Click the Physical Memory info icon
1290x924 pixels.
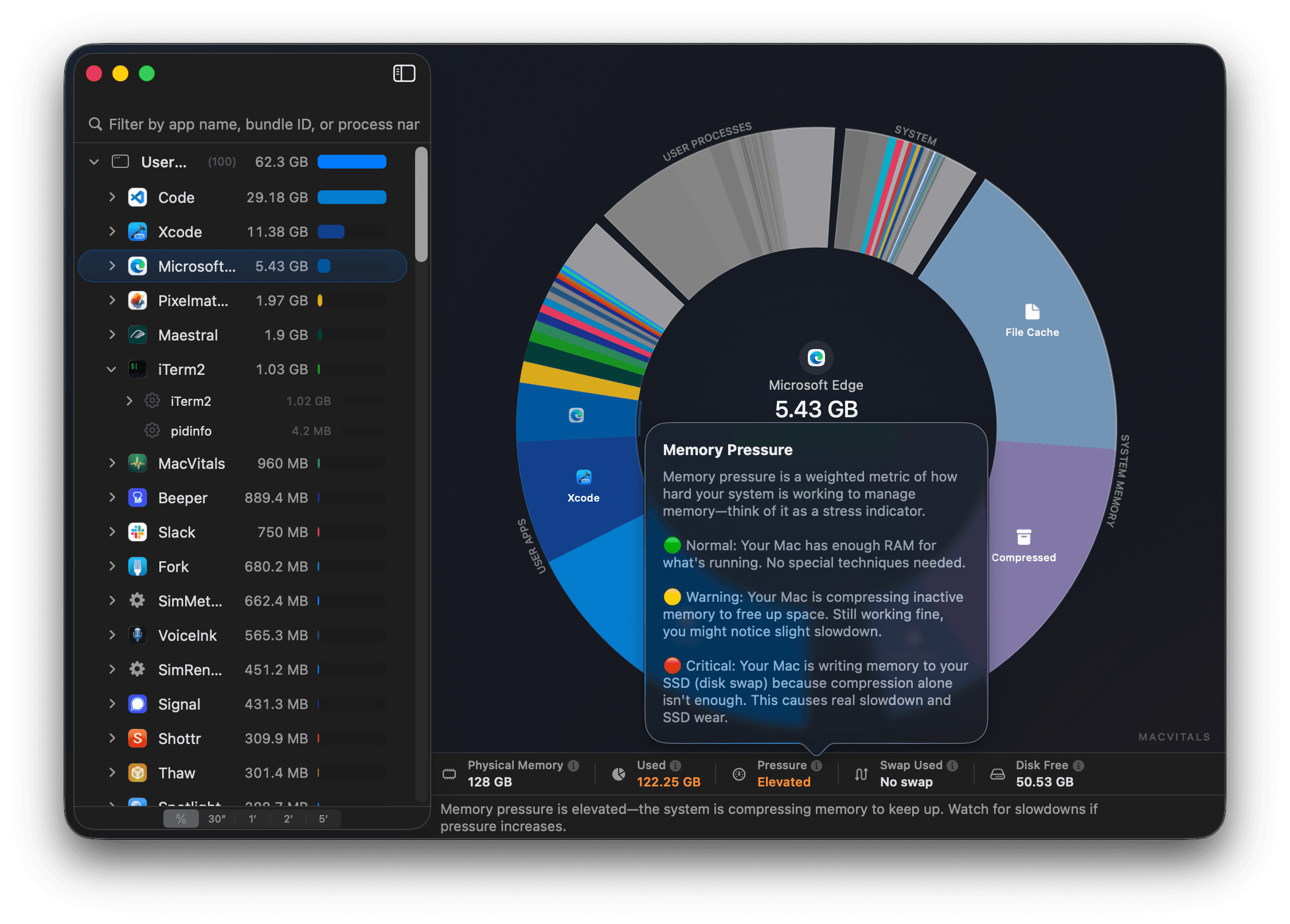click(573, 765)
